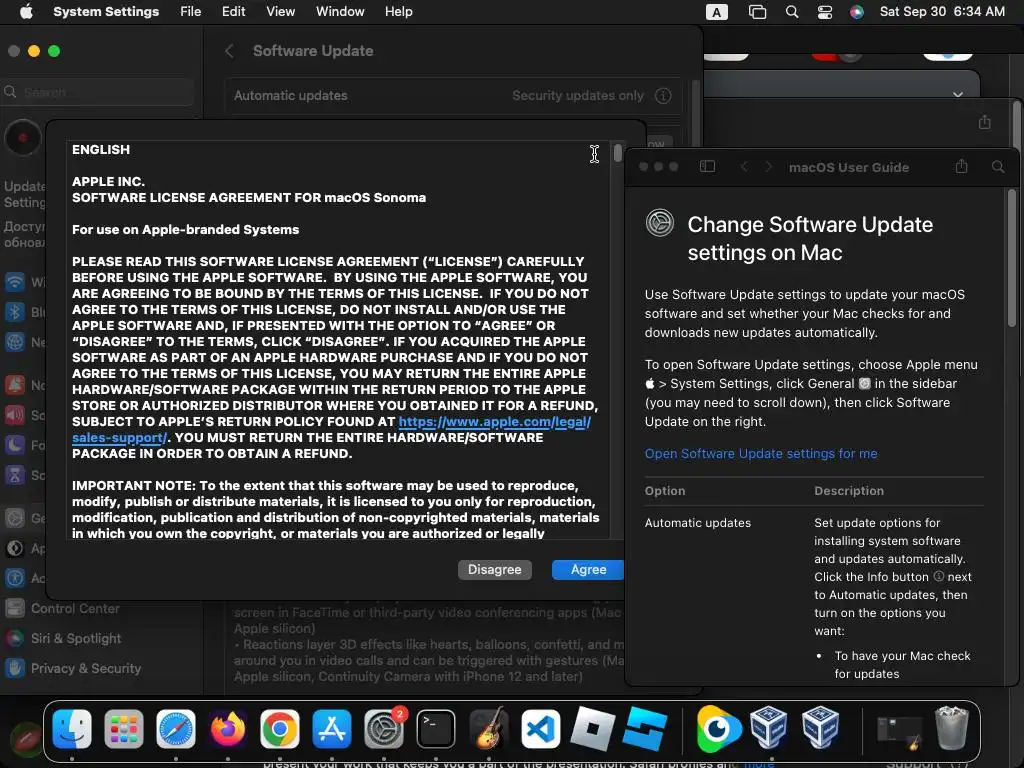Open GarageBand from the Dock

[x=488, y=728]
